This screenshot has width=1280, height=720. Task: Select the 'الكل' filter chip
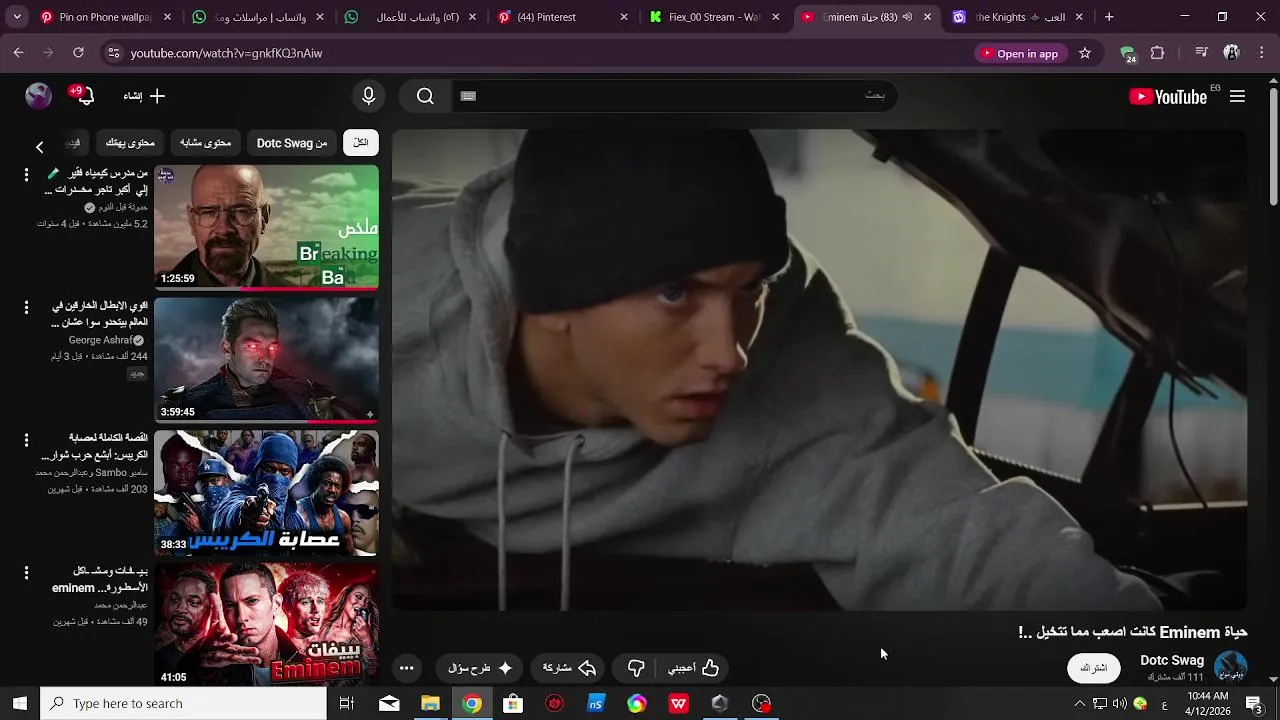[x=360, y=143]
